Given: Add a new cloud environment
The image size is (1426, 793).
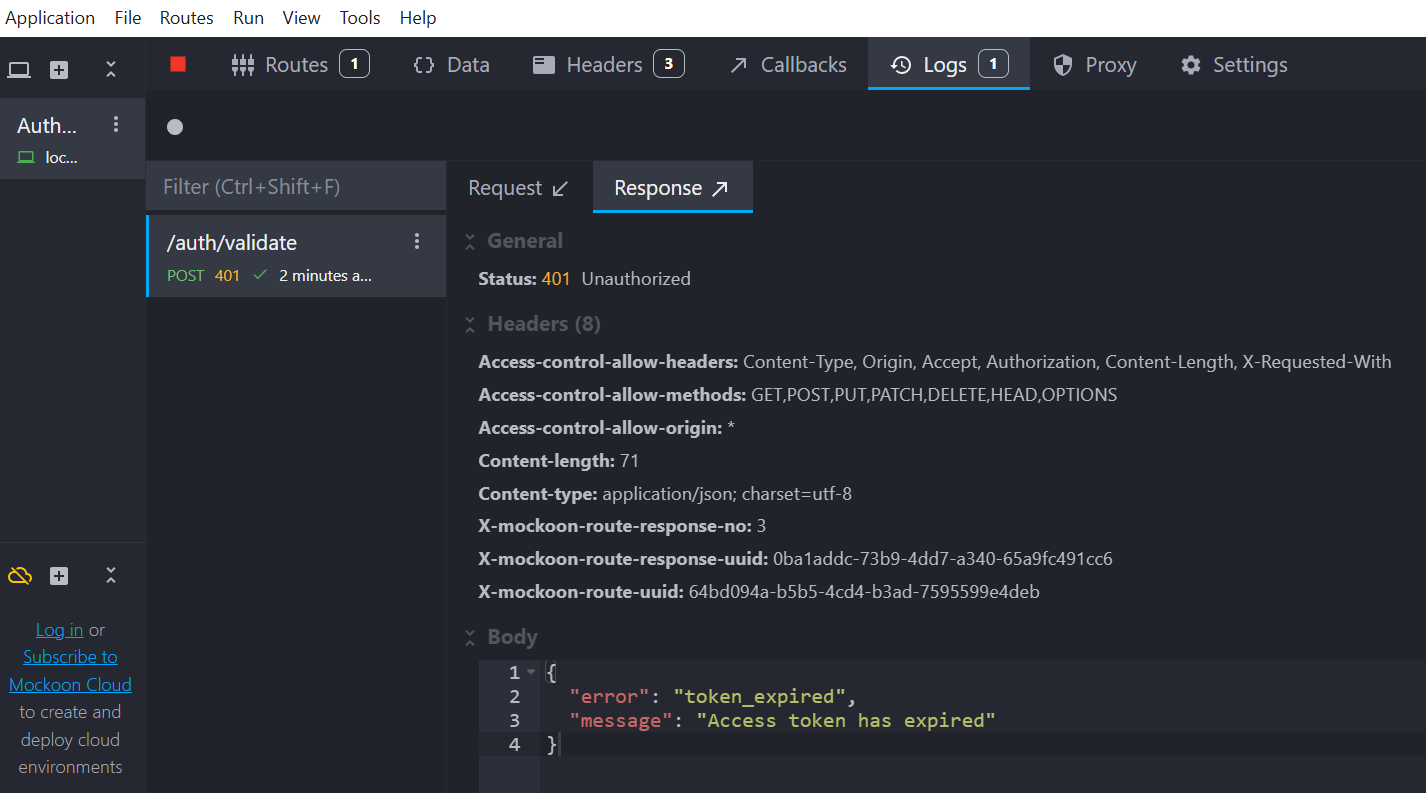Looking at the screenshot, I should (59, 576).
